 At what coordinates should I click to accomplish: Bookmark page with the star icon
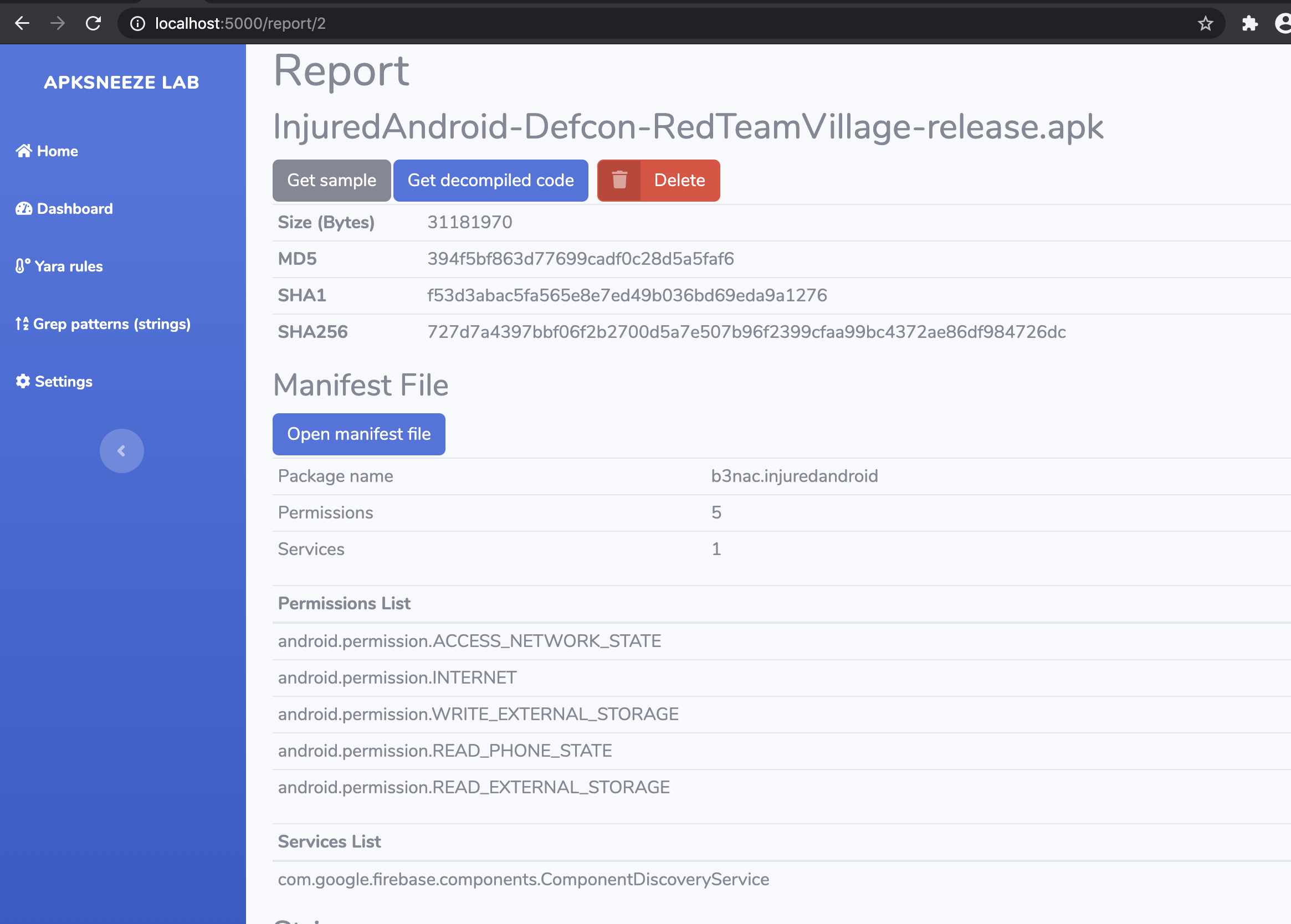click(1205, 23)
